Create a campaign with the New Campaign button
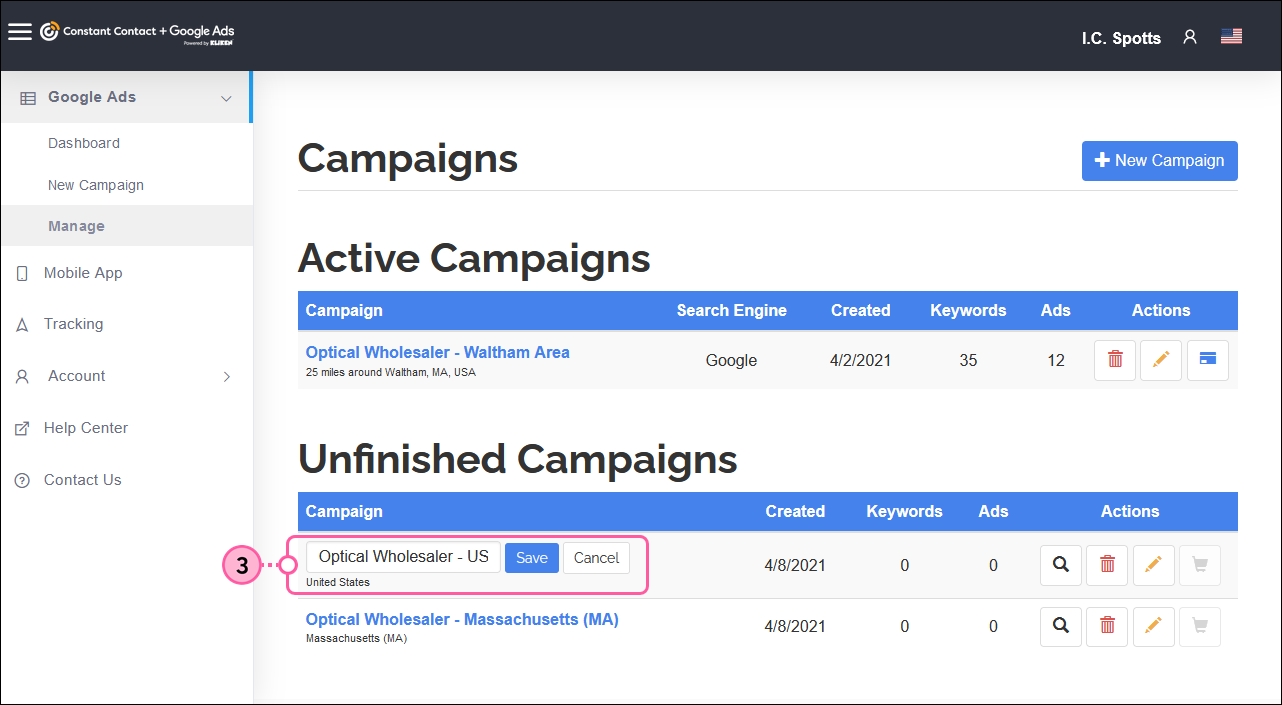 (x=1159, y=160)
